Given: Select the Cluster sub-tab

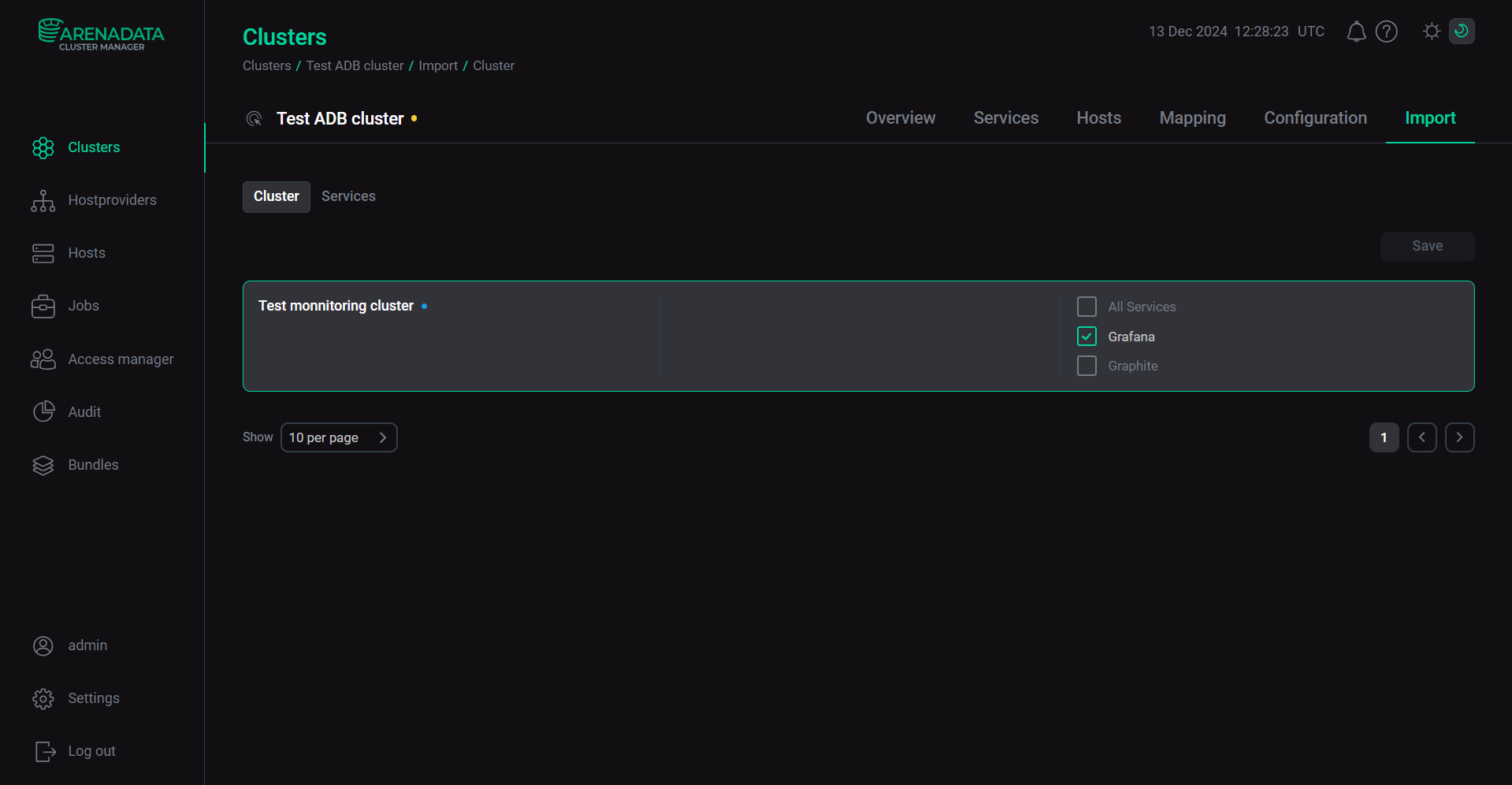Looking at the screenshot, I should coord(277,196).
